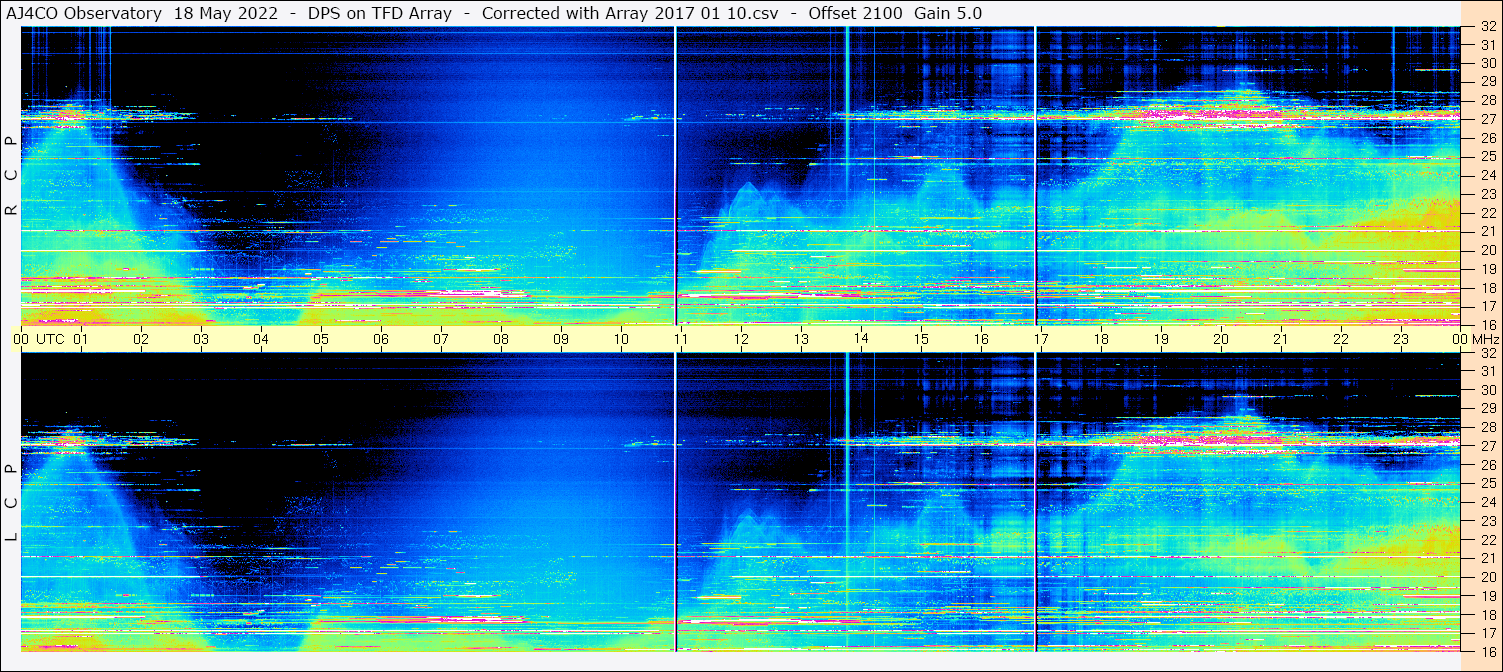Select the 32 MHz label of the upper panel

(1487, 28)
